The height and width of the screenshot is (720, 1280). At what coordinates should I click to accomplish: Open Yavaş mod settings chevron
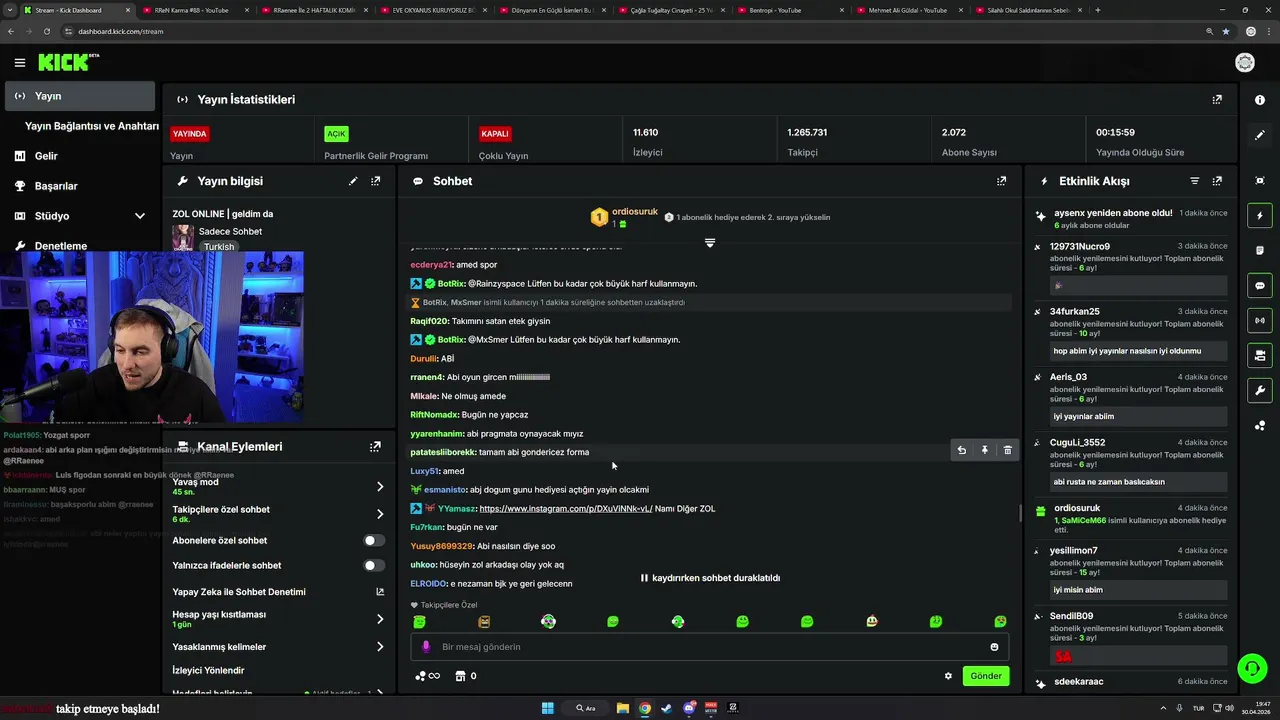380,486
